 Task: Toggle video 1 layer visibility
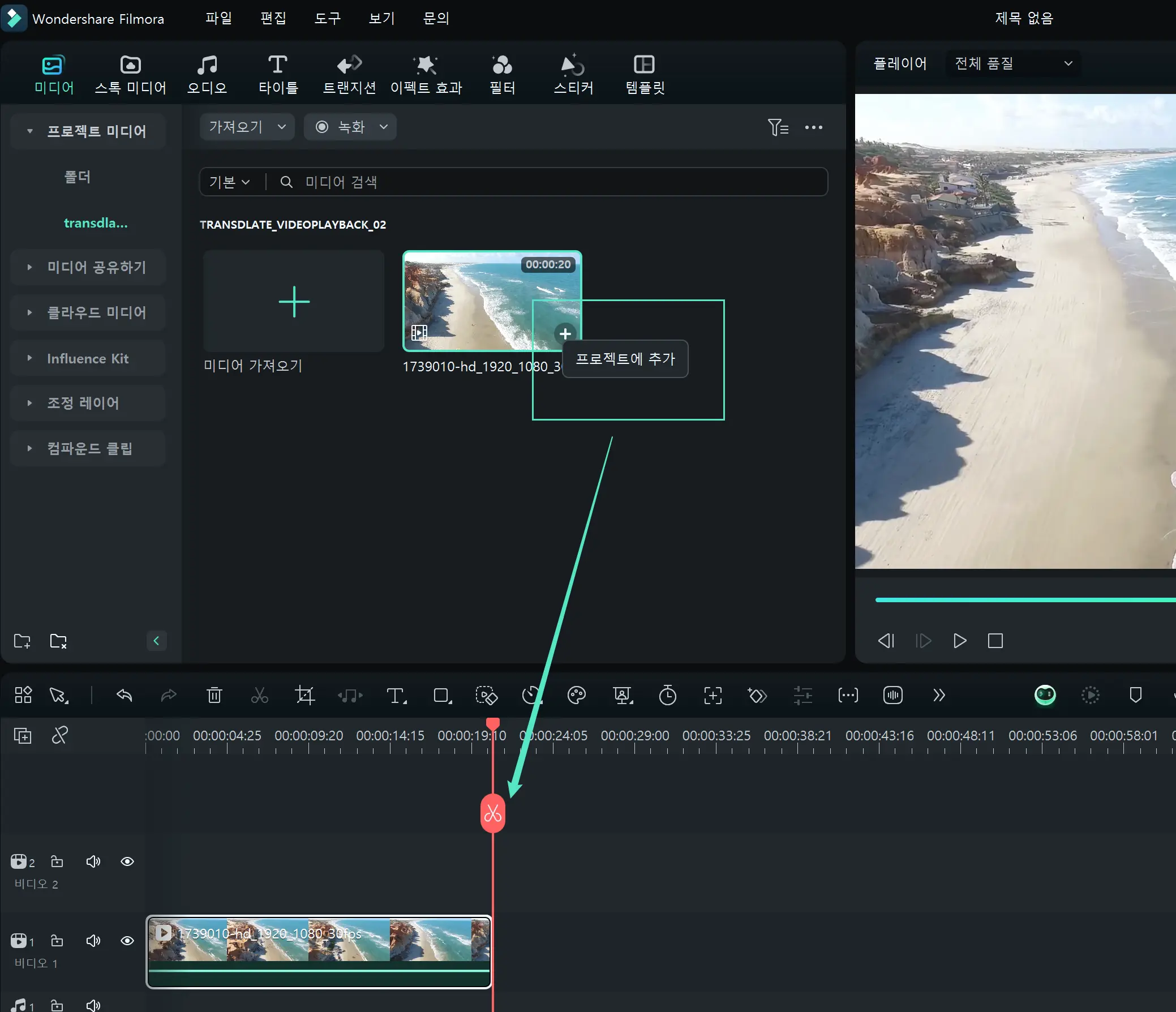tap(127, 941)
